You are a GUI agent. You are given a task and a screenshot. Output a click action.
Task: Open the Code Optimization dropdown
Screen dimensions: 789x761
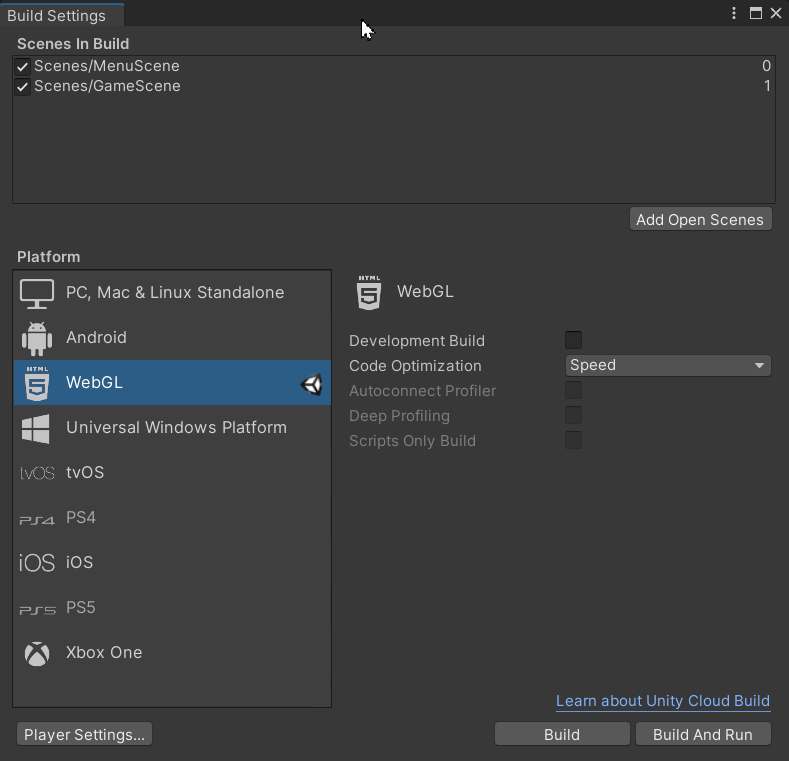[668, 365]
